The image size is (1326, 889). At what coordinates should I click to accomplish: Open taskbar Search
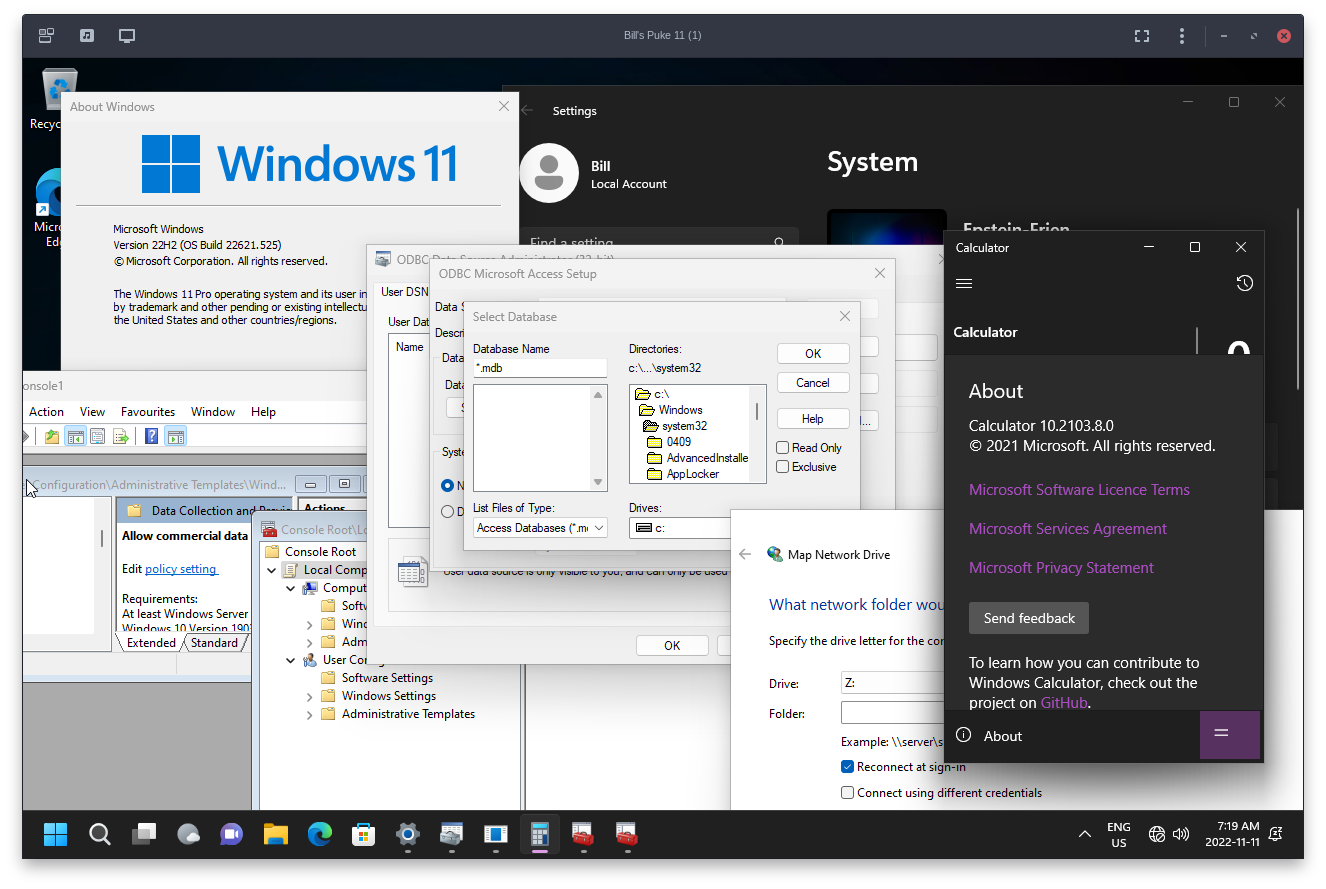[x=100, y=833]
